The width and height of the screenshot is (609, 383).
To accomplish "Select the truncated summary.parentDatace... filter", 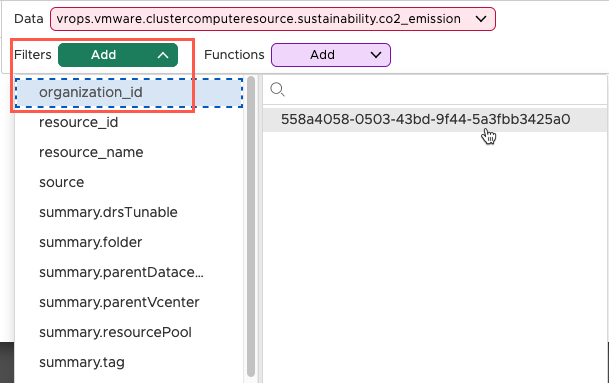I will click(129, 272).
